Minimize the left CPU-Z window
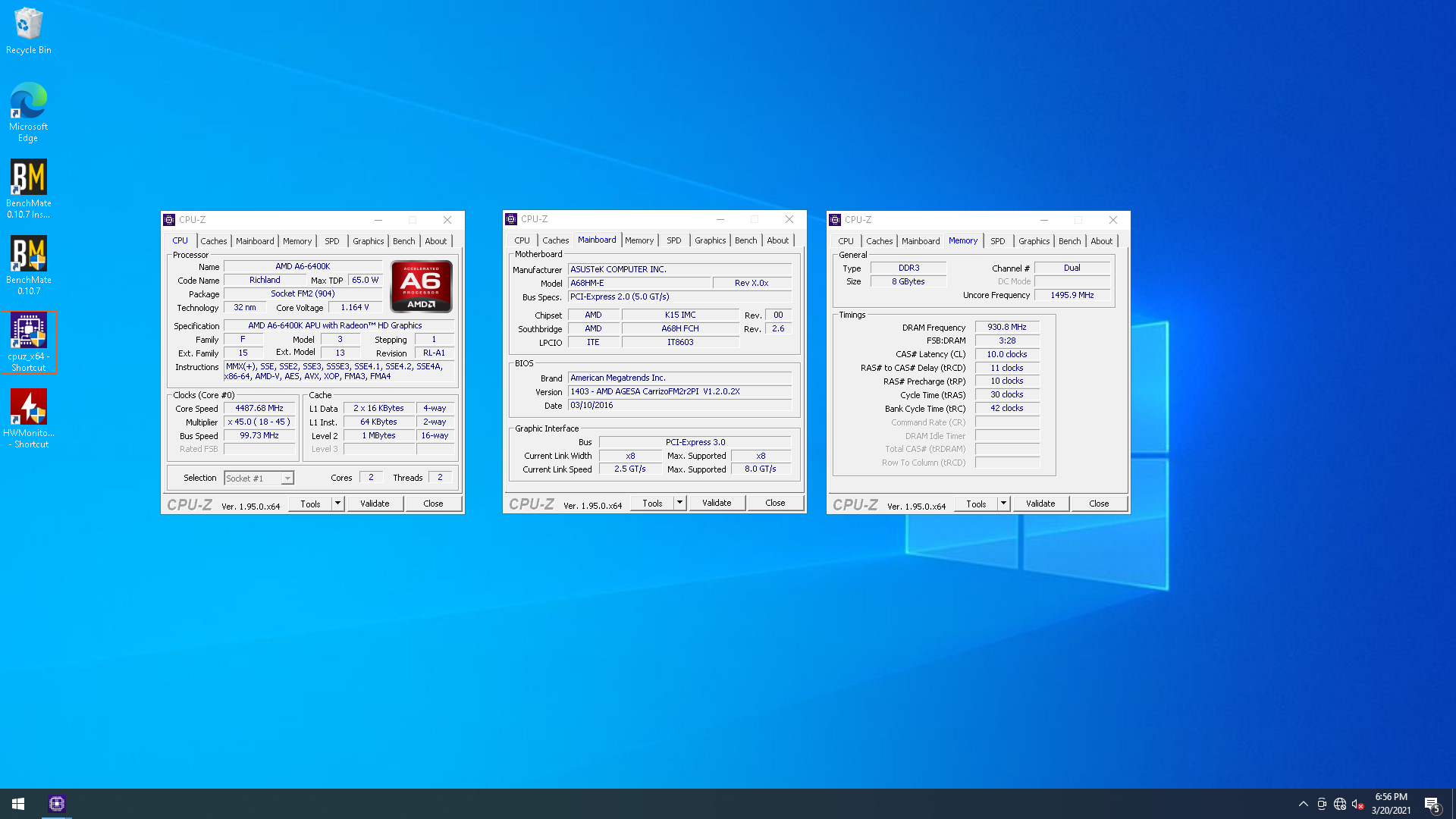1456x819 pixels. click(378, 220)
